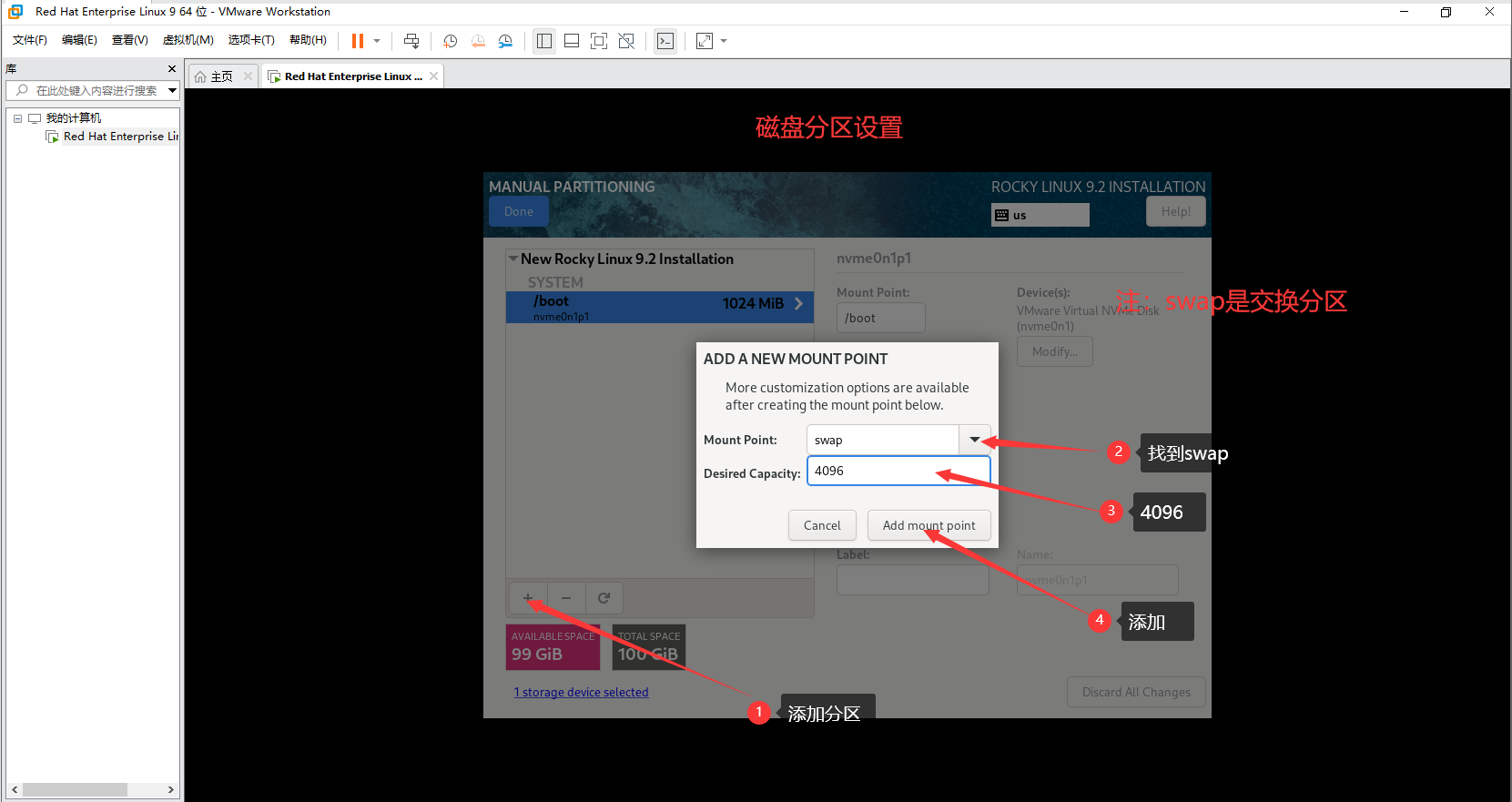Collapse the New Rocky Linux 9.2 Installation group
Screen dimensions: 1512x802
513,259
